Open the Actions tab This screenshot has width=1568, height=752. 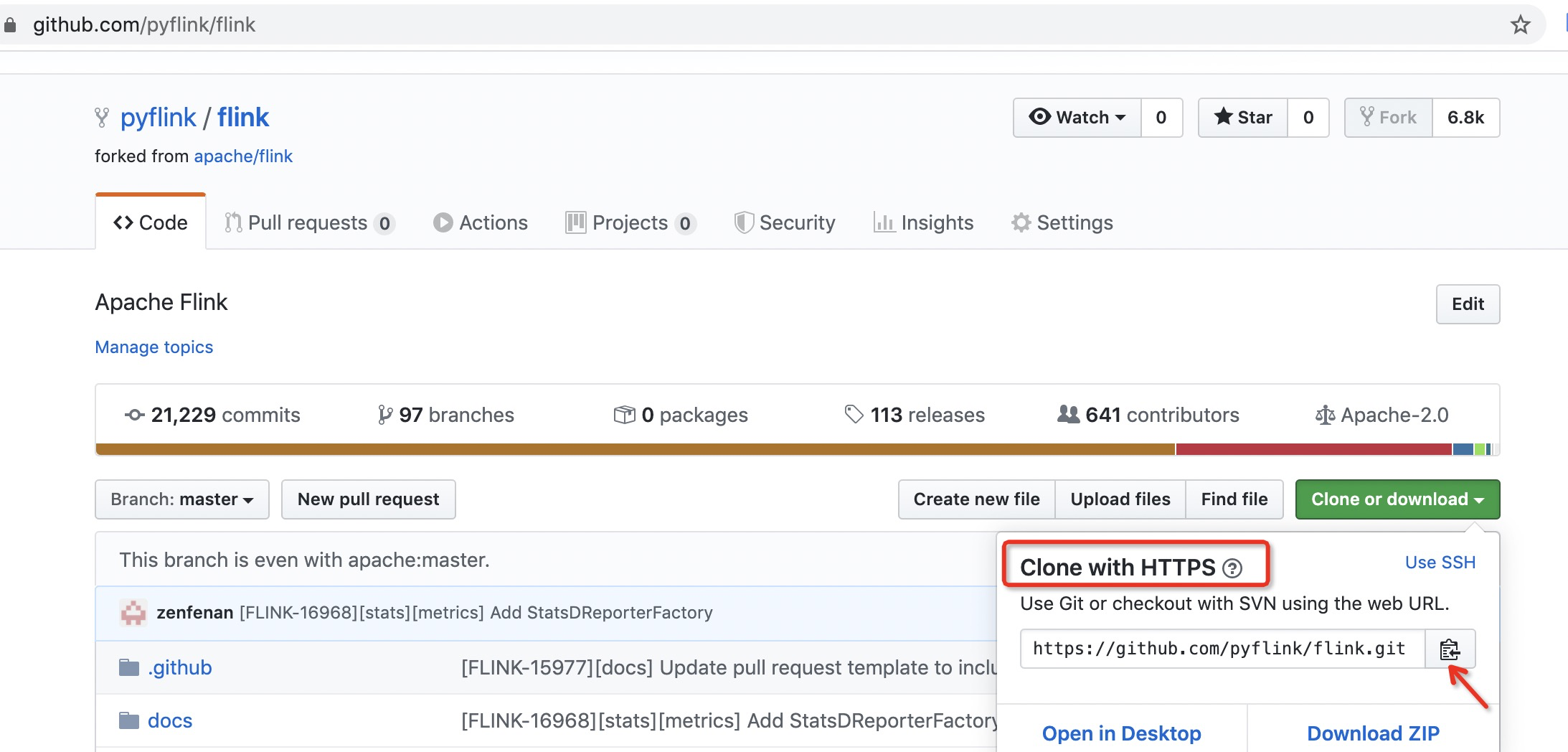(481, 223)
